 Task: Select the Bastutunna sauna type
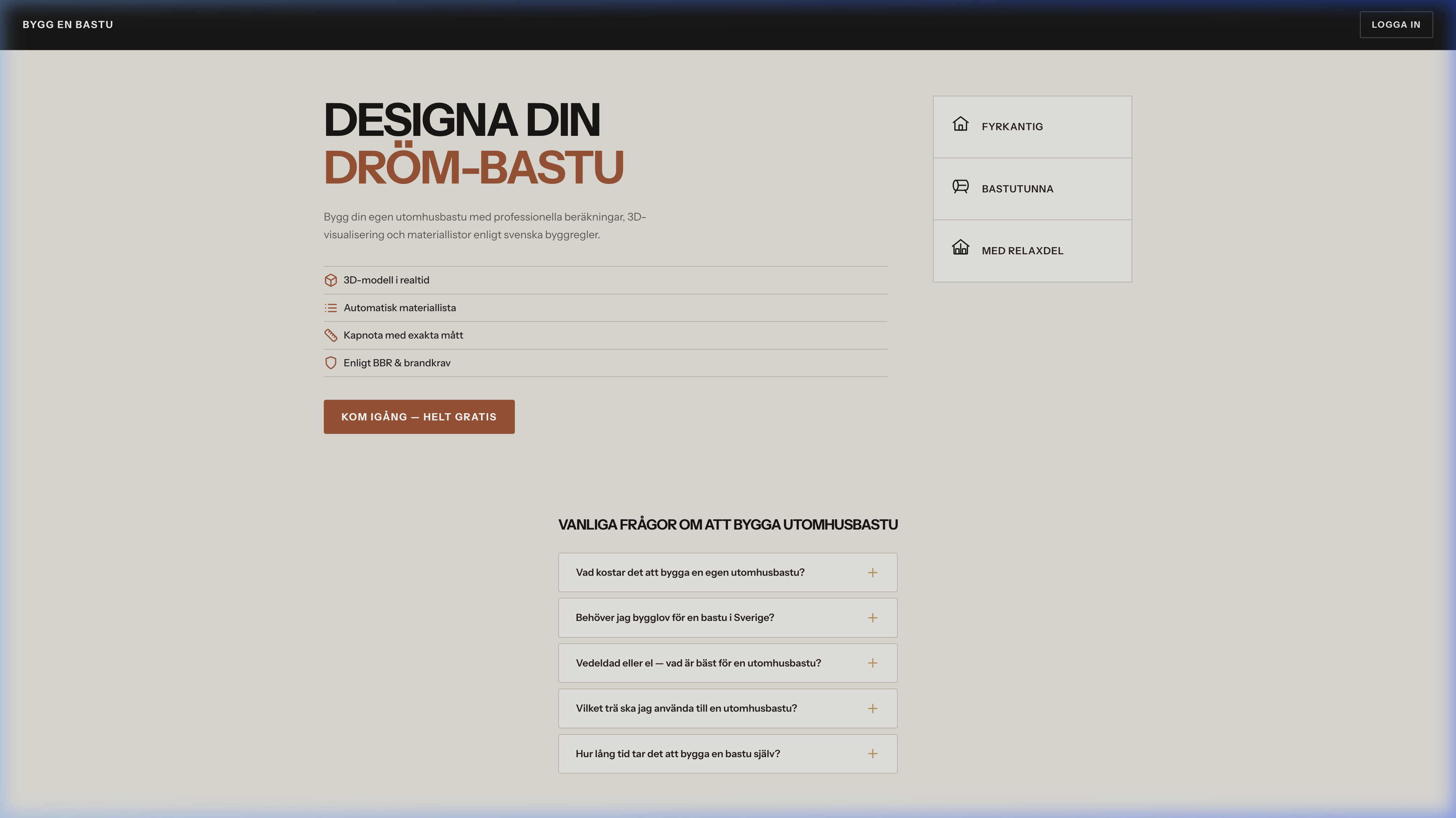tap(1032, 189)
